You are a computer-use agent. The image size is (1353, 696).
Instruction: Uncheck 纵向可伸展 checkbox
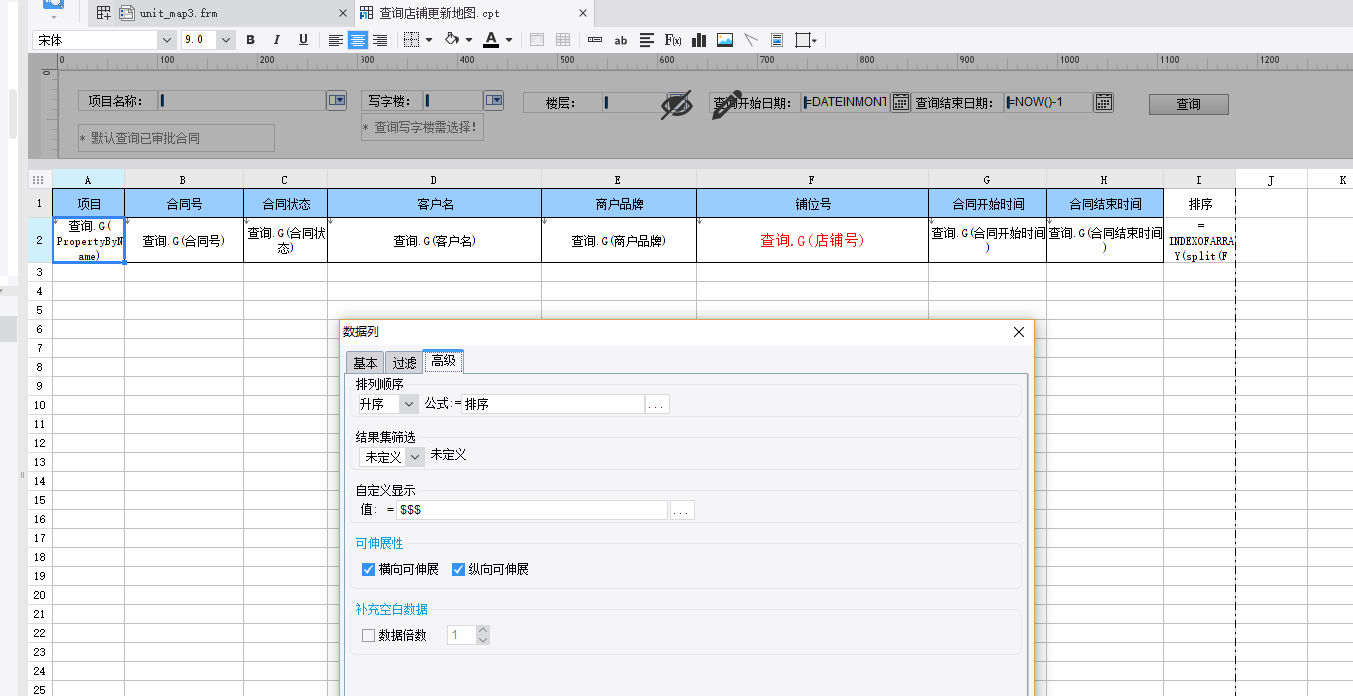(x=458, y=570)
